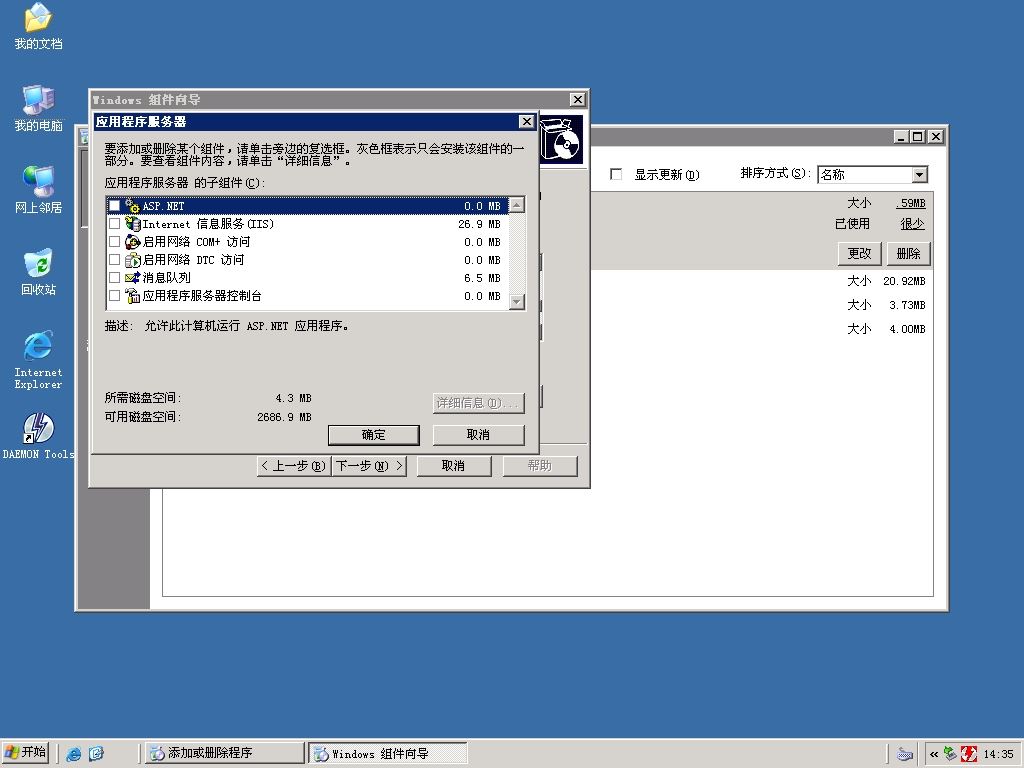Check the 消息队列 checkbox

pos(114,278)
